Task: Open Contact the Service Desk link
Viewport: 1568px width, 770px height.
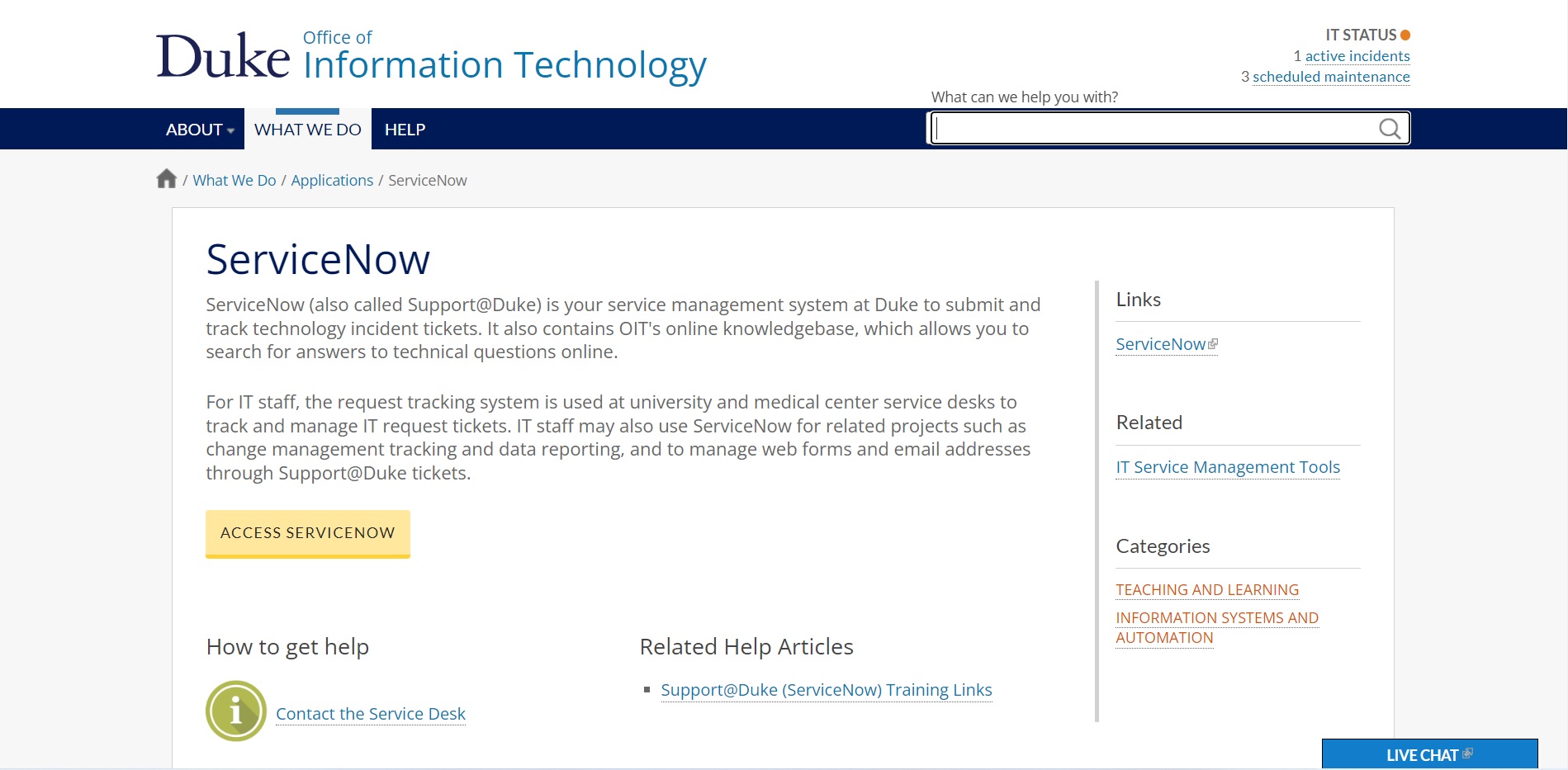Action: coord(371,714)
